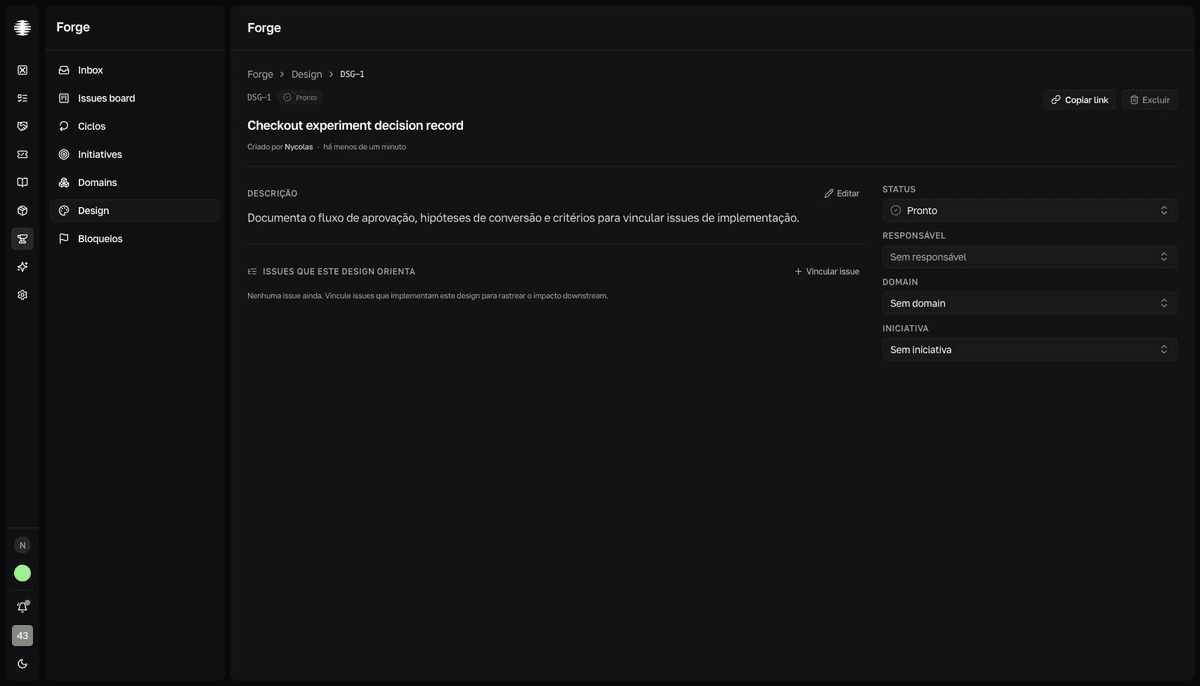Click the green circle status indicator
The height and width of the screenshot is (686, 1200).
click(22, 573)
